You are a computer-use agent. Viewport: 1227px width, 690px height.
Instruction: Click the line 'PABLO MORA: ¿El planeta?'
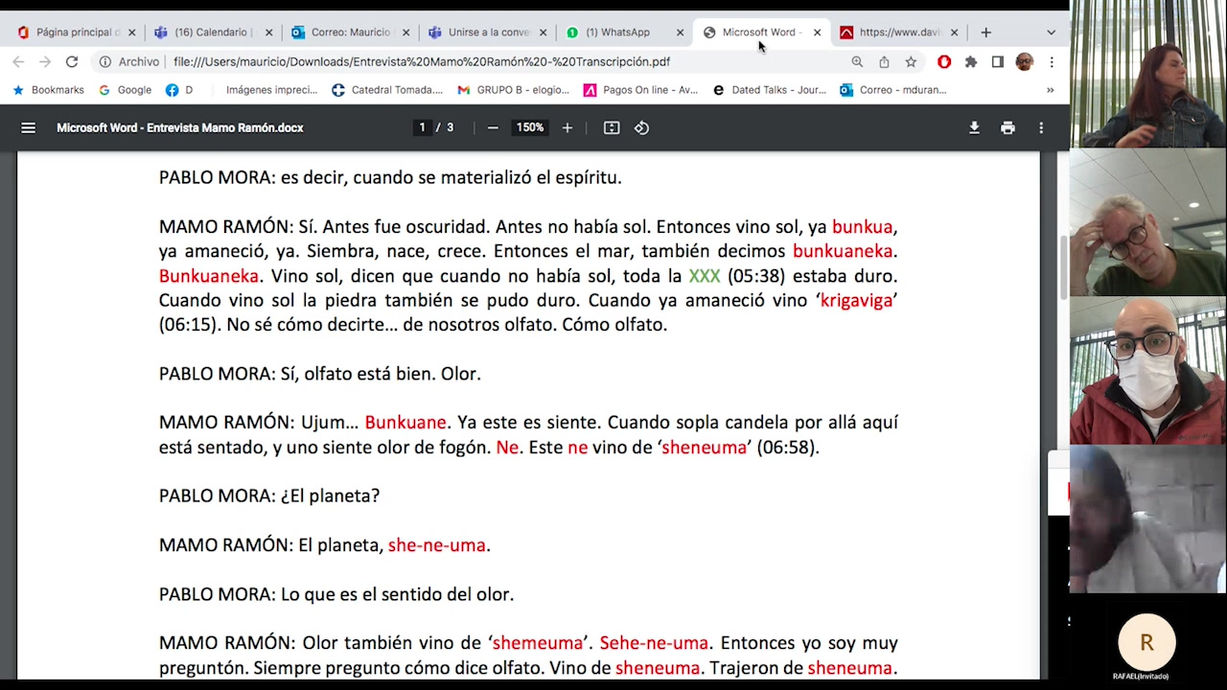[x=269, y=496]
